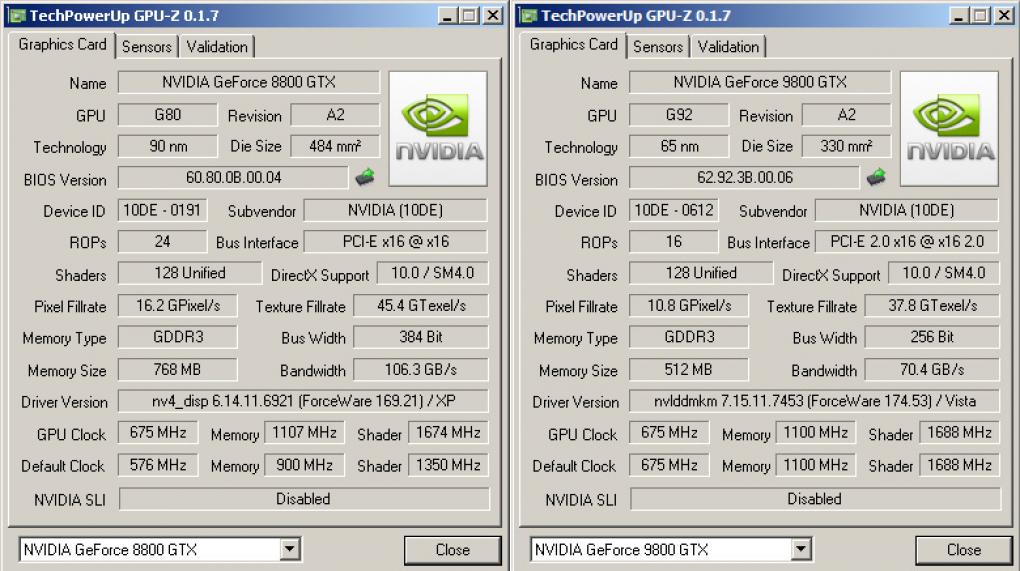Minimize the 8800 GTX GPU-Z window
This screenshot has height=571, width=1020.
point(446,16)
